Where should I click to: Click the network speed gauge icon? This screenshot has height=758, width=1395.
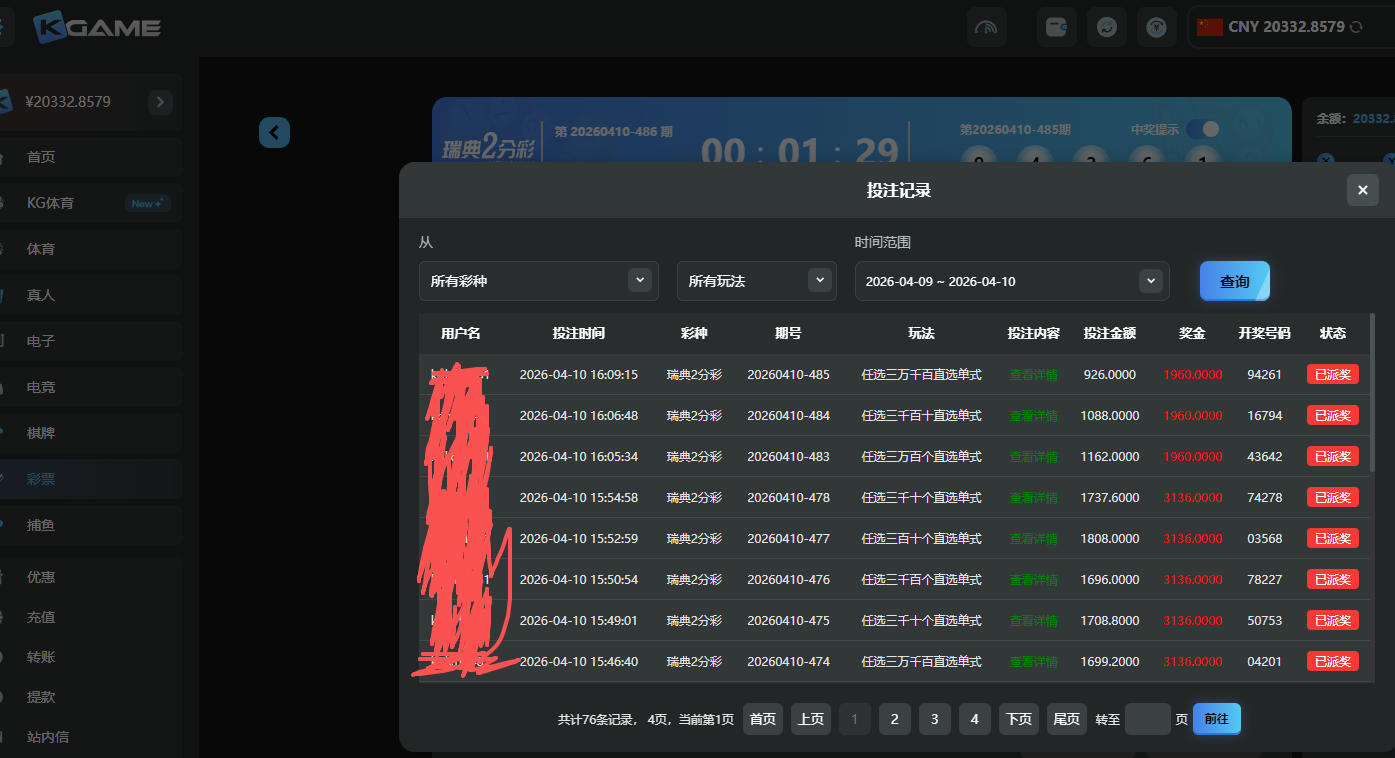(986, 27)
